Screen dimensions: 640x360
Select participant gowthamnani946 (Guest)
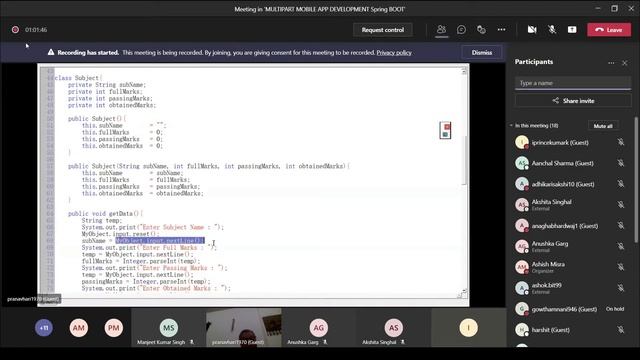pos(564,309)
